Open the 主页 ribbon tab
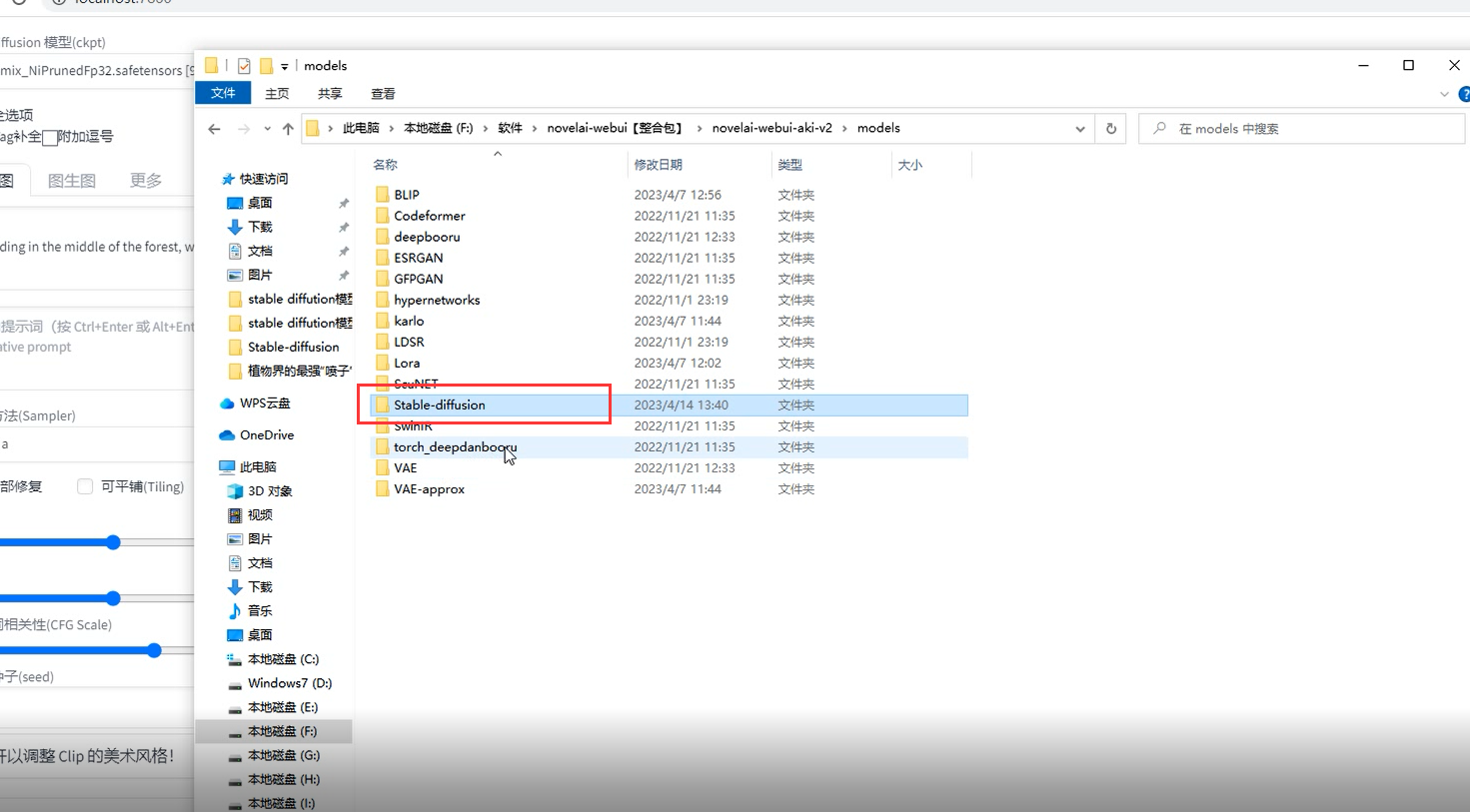 point(277,93)
